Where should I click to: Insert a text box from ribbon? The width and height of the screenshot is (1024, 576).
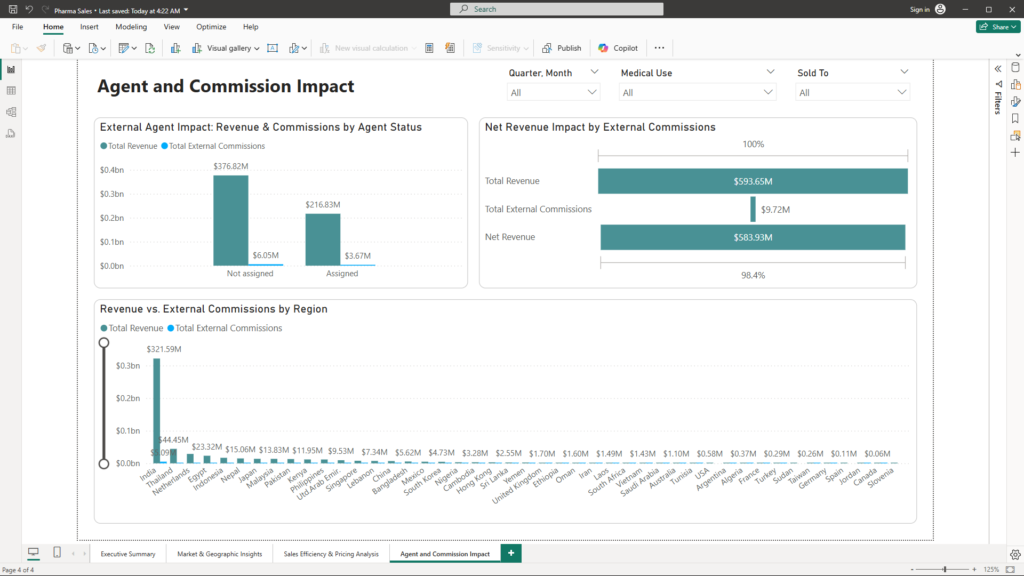(272, 48)
